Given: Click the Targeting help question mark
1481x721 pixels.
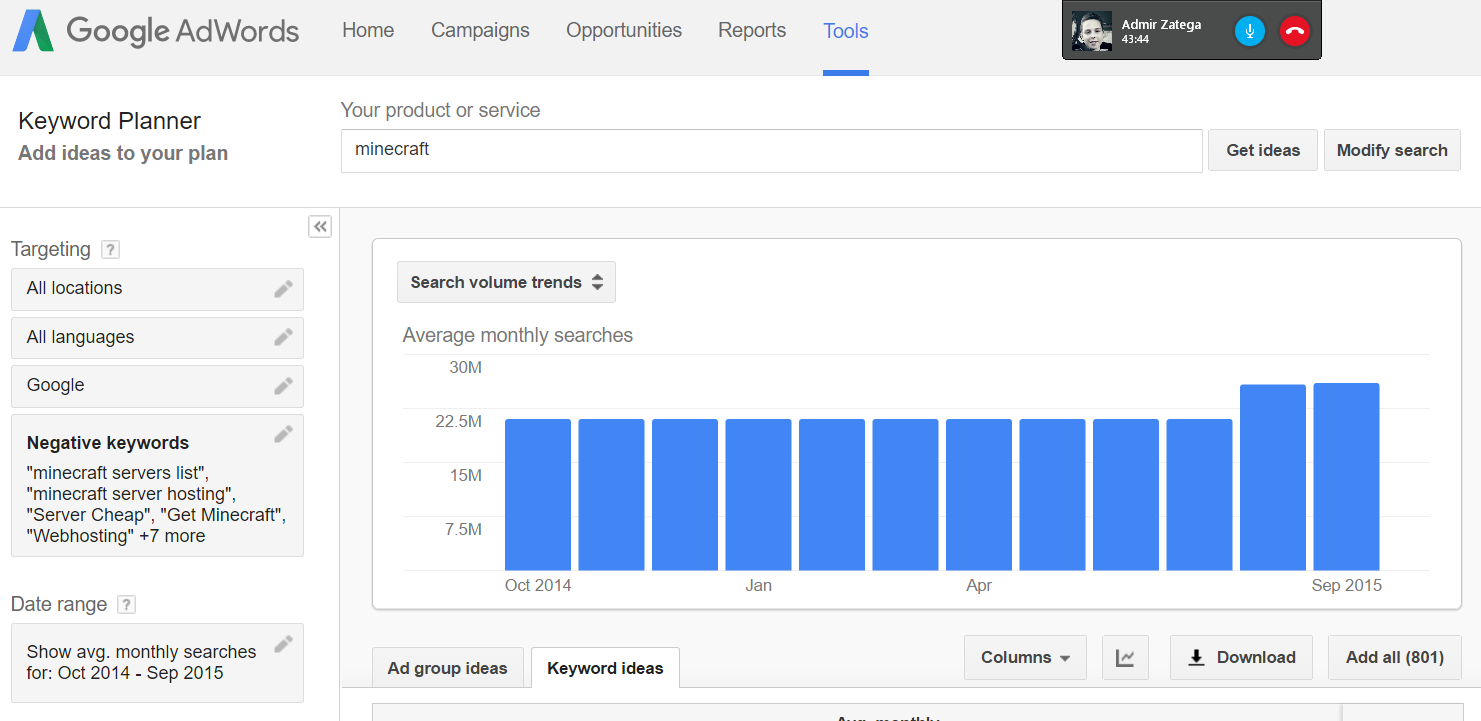Looking at the screenshot, I should [x=111, y=250].
